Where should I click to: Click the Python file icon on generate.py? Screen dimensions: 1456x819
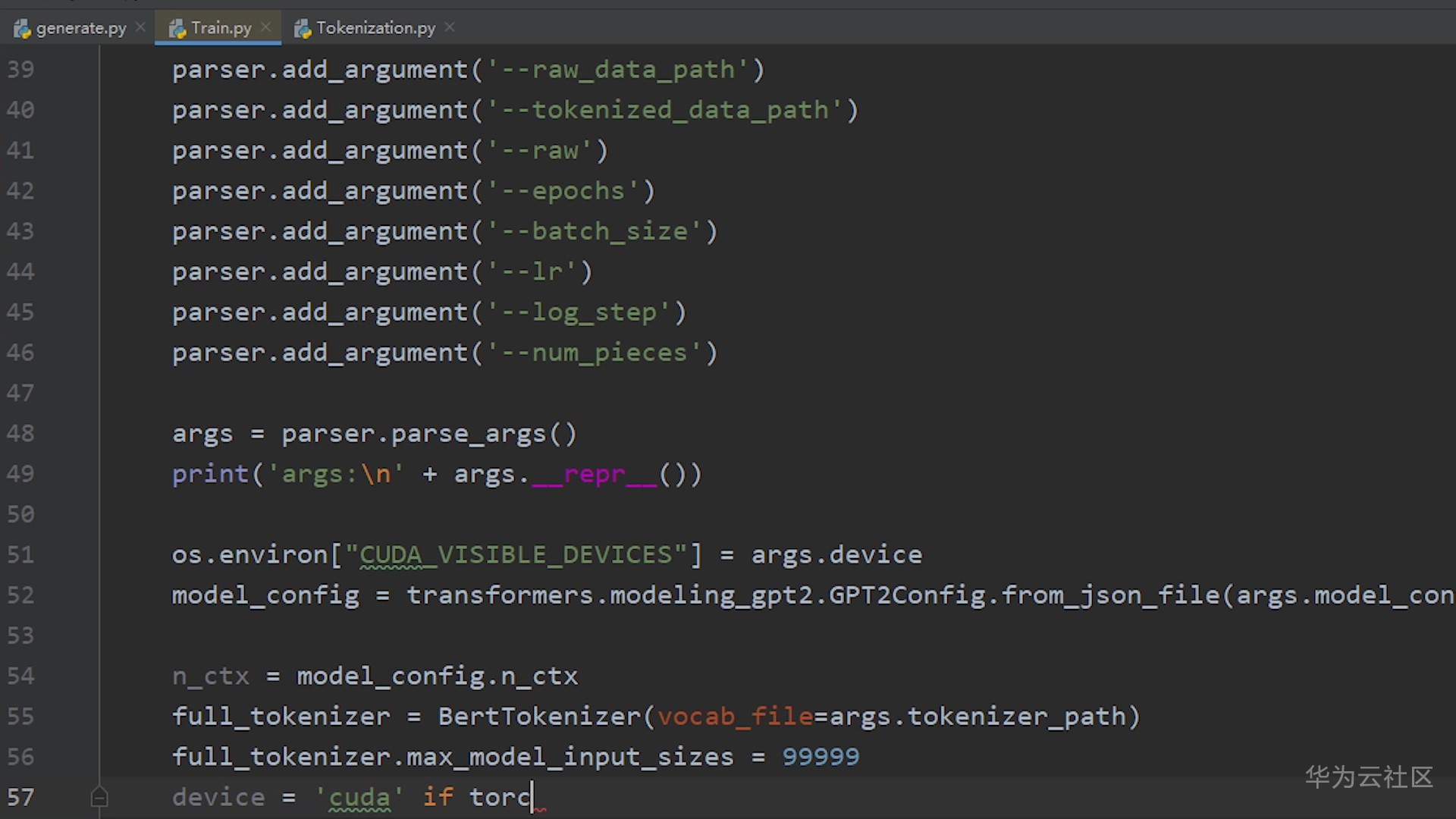[x=23, y=29]
